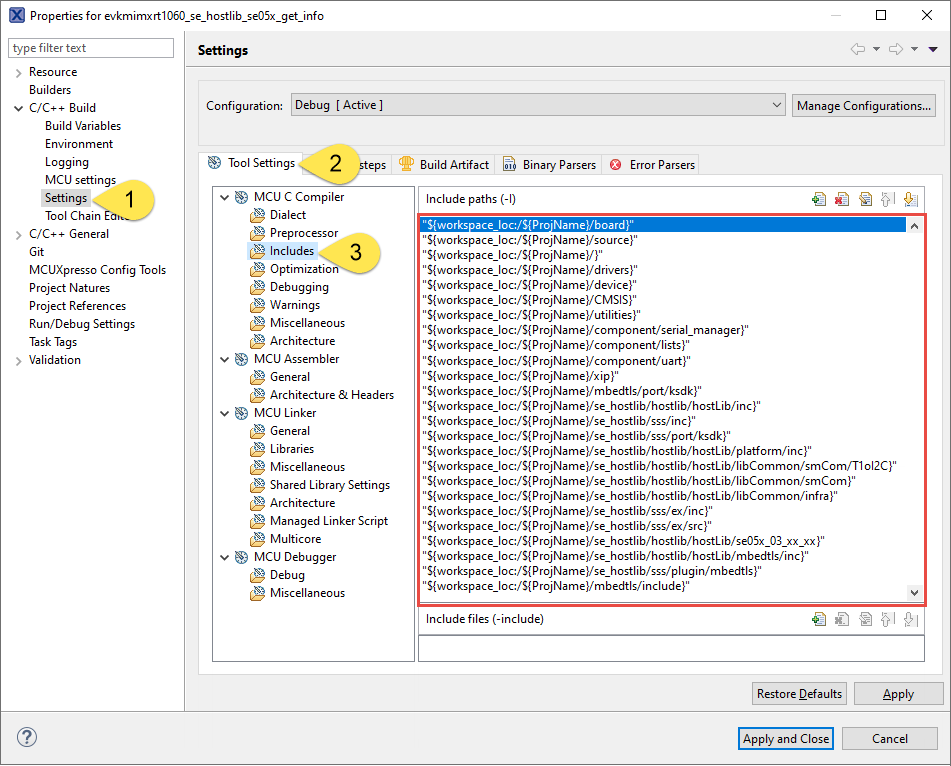Select Optimization compiler settings
Screen dimensions: 951x766
coord(304,269)
